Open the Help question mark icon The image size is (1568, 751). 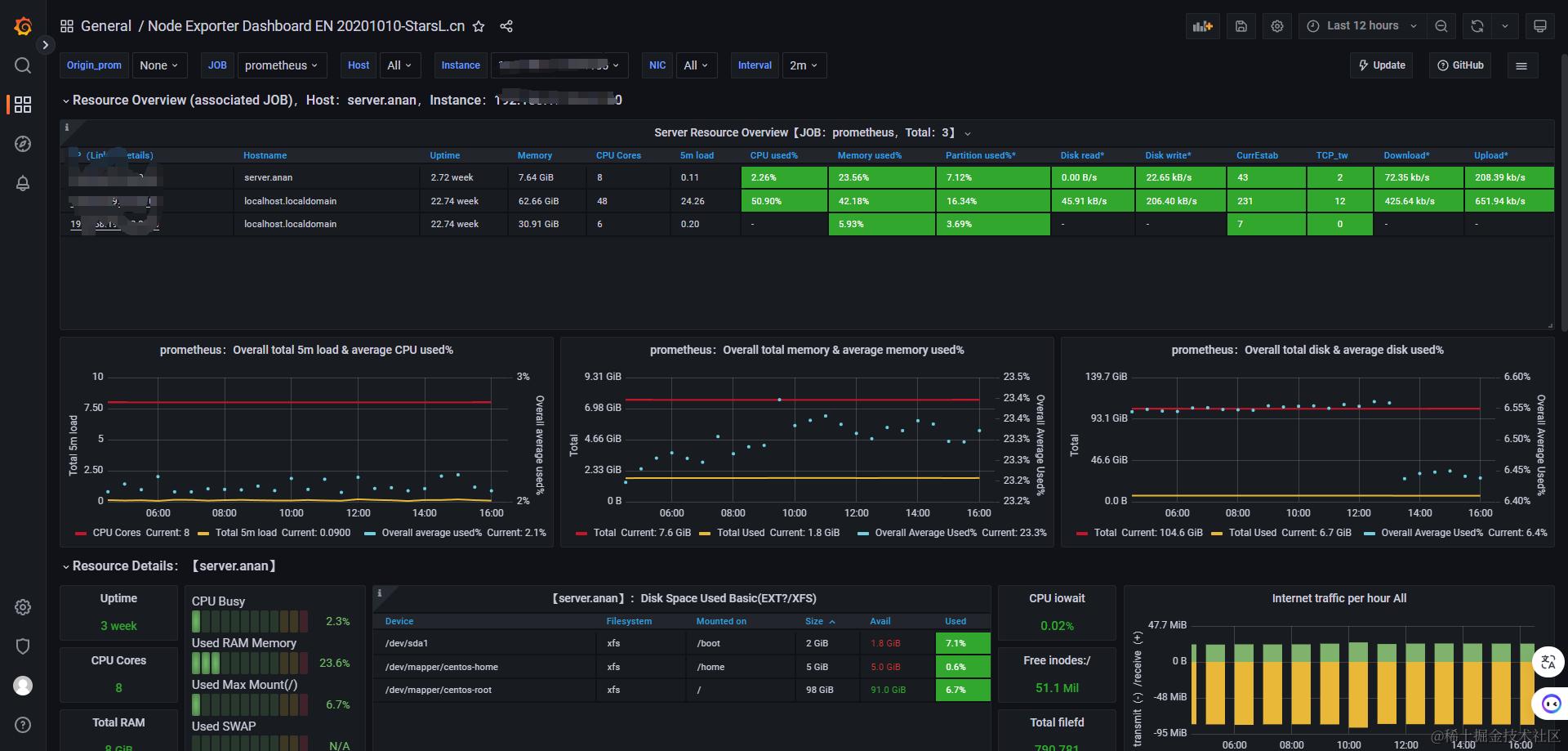pyautogui.click(x=23, y=725)
